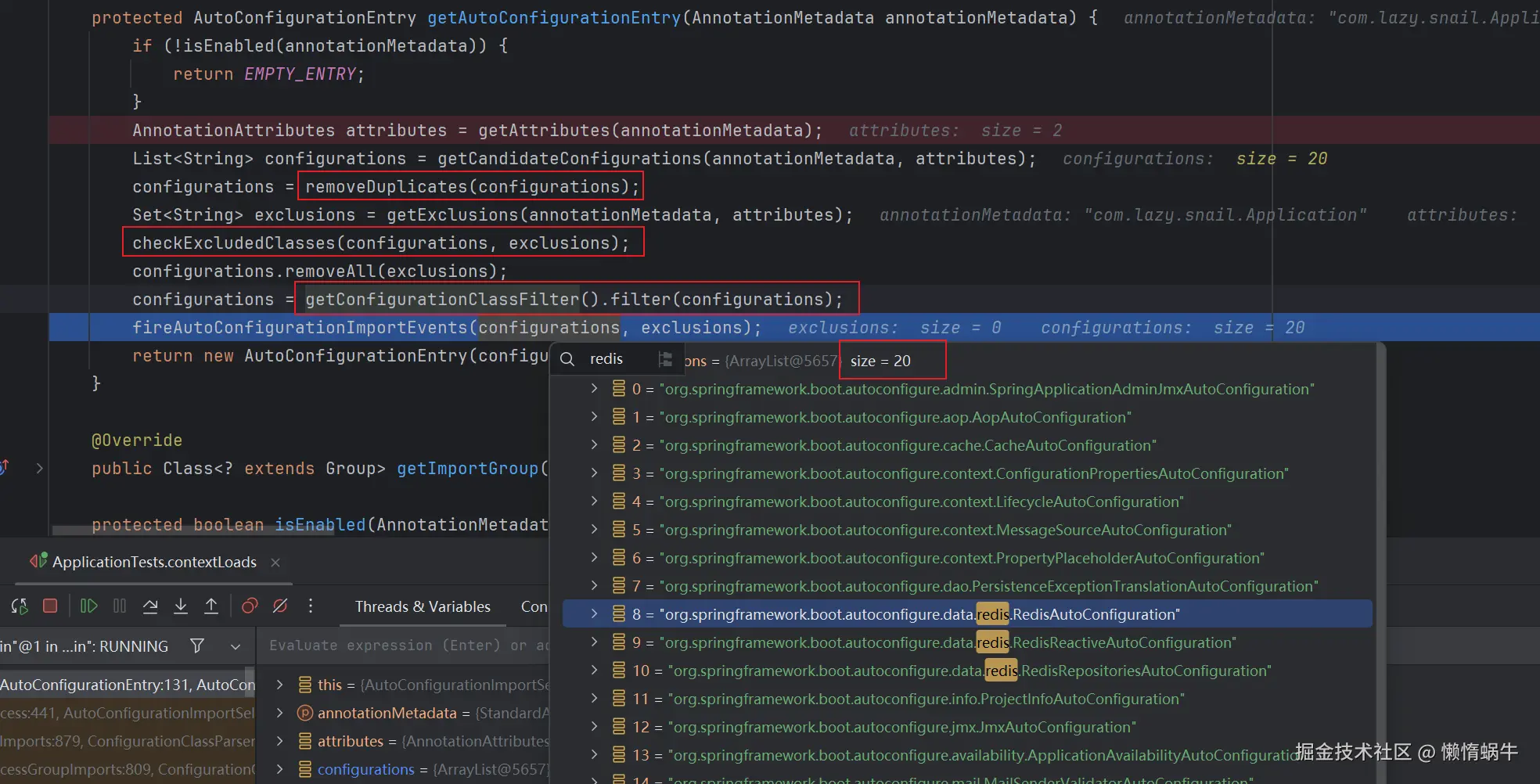Screen dimensions: 1540x784
Task: Click checkExcludedClasses call in editor
Action: (x=383, y=243)
